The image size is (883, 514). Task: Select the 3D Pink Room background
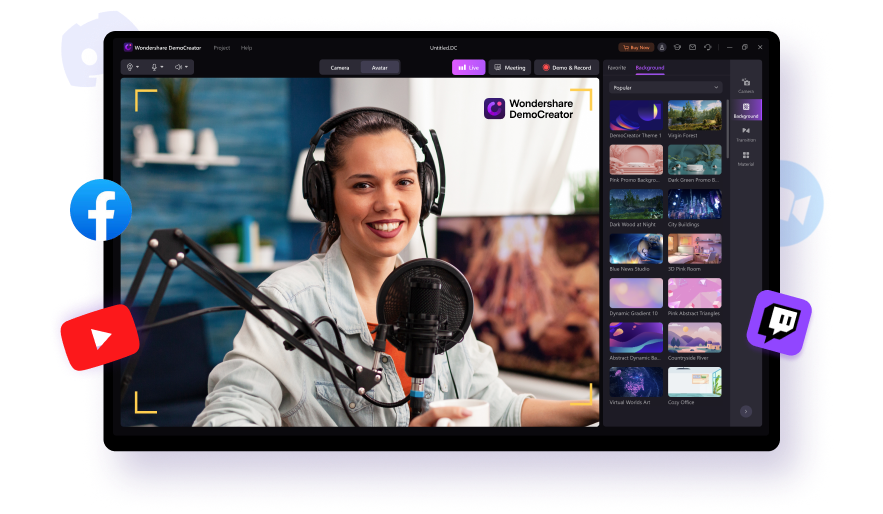coord(694,249)
